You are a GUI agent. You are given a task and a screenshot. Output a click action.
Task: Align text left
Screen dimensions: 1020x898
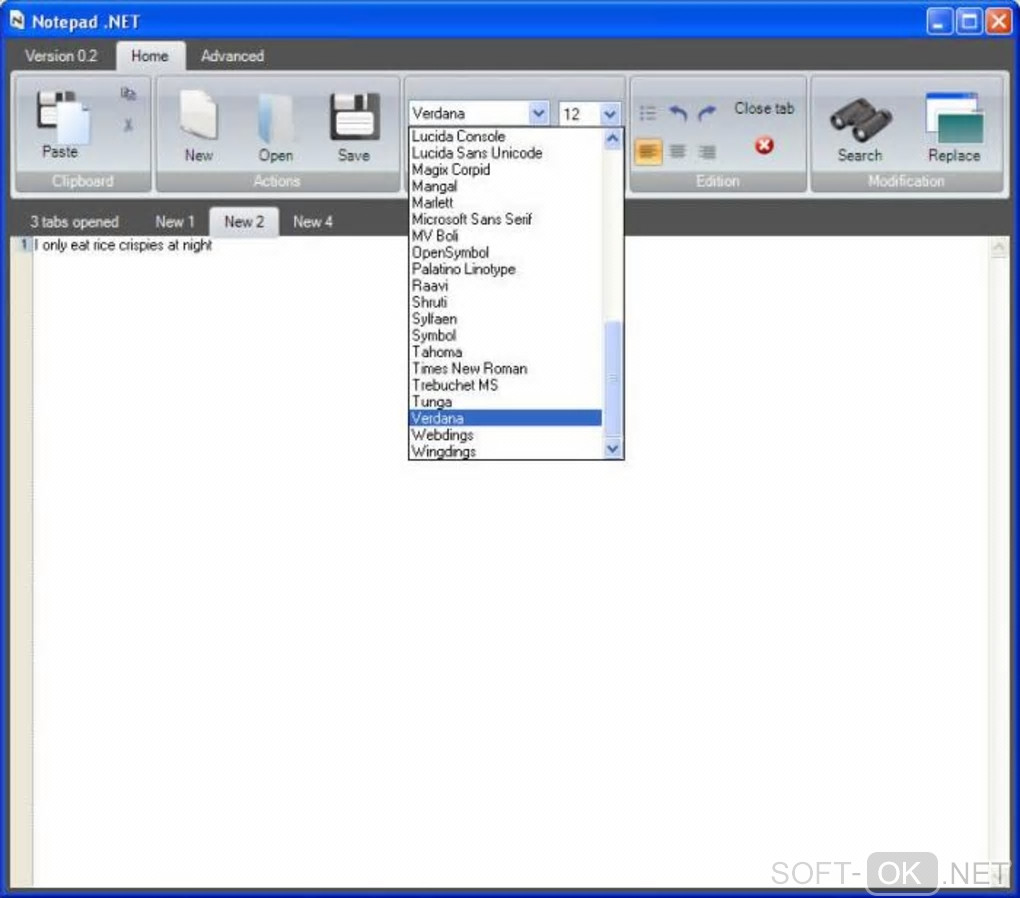pos(648,152)
